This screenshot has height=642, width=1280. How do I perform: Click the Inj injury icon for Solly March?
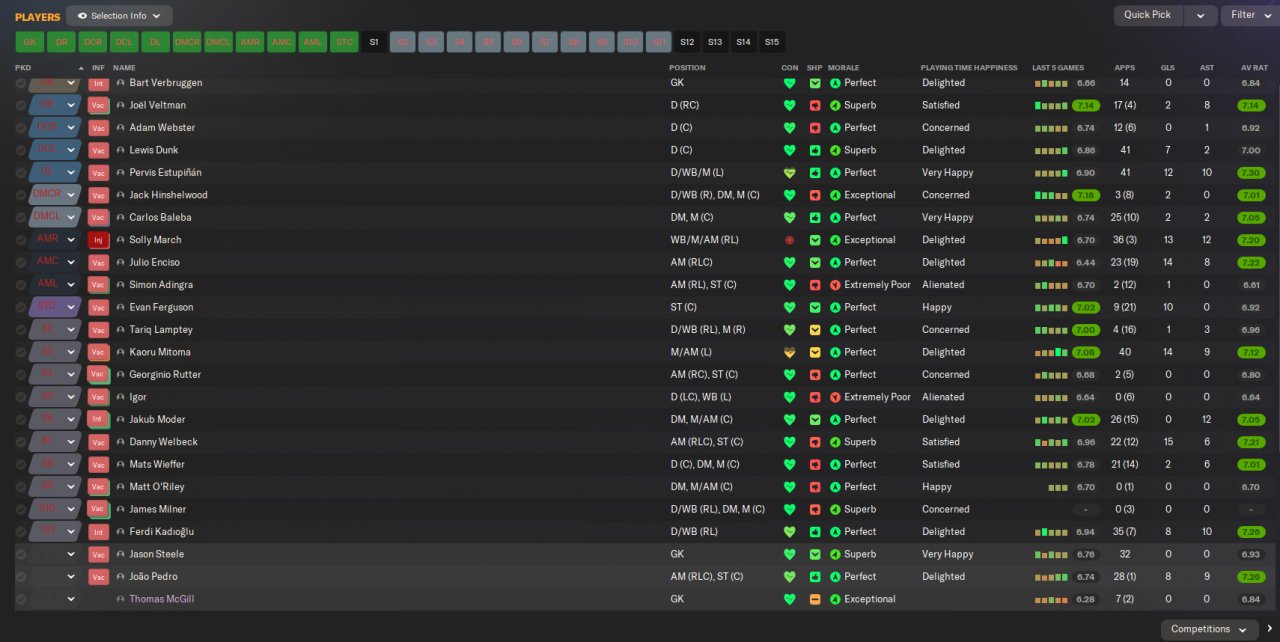(98, 240)
